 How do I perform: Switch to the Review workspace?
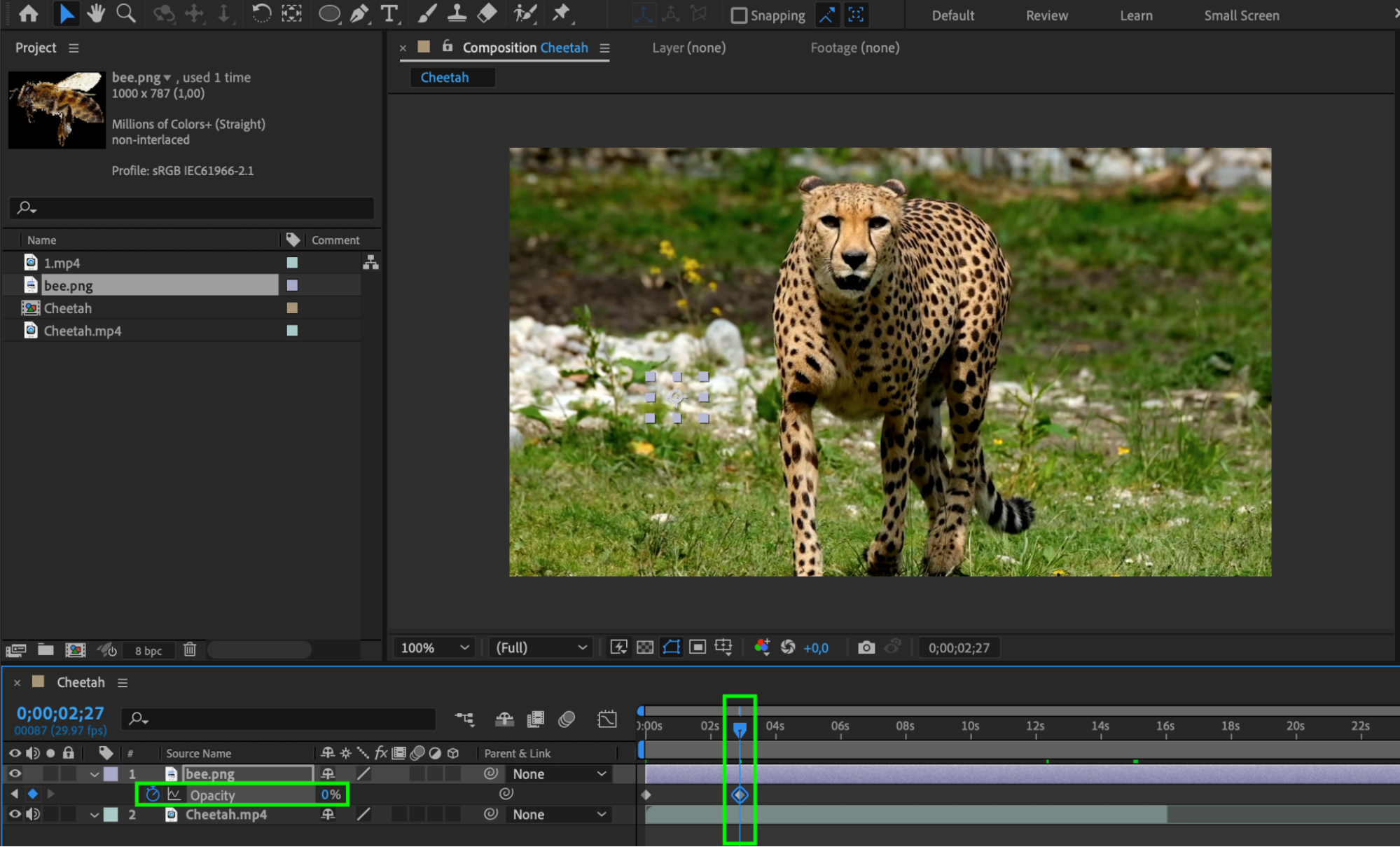[1046, 15]
